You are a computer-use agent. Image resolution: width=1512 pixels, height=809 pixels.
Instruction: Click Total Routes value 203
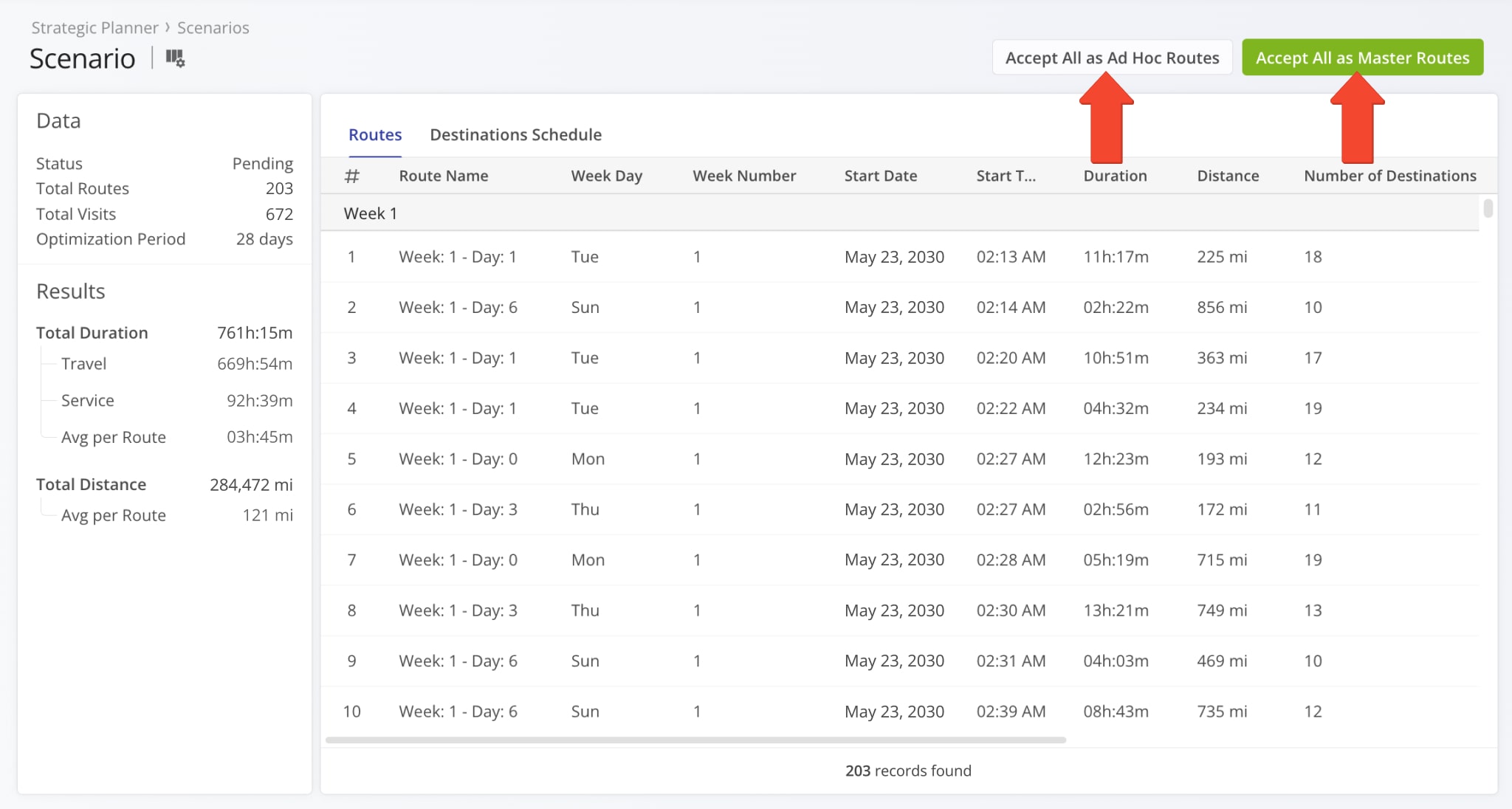pos(279,189)
